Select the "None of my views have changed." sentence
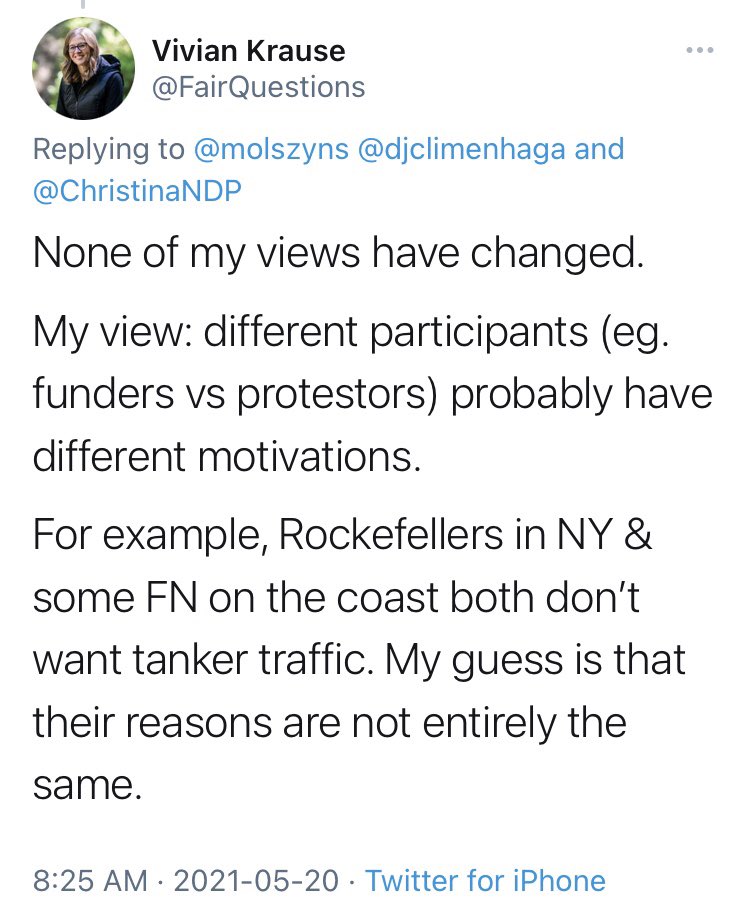Viewport: 750px width, 915px height. click(339, 253)
